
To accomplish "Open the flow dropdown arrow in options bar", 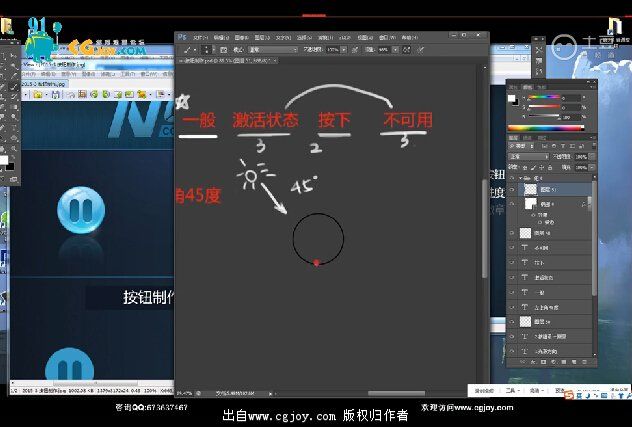I will point(395,50).
